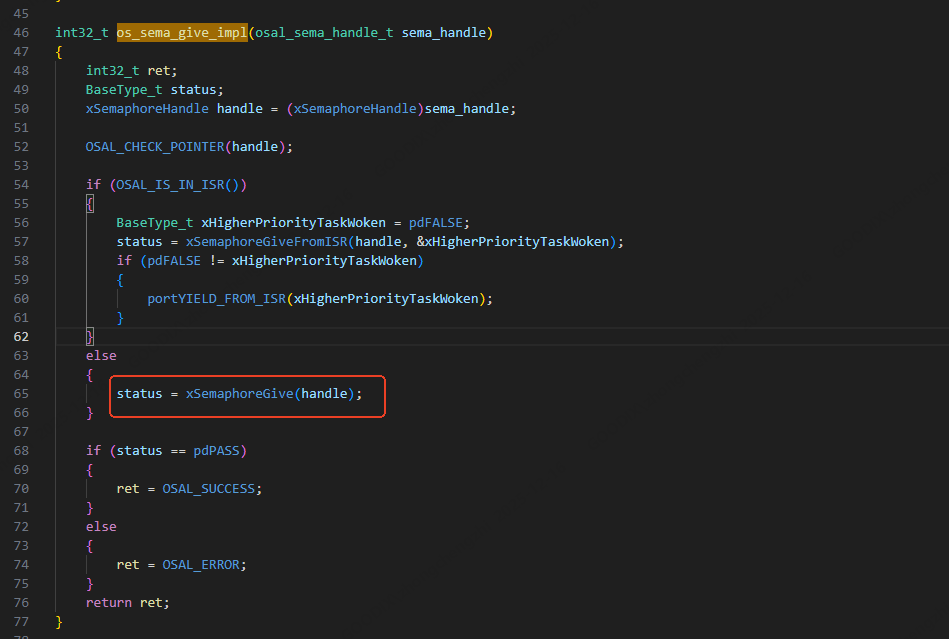Click the portYIELD_FROM_ISR call

point(215,299)
